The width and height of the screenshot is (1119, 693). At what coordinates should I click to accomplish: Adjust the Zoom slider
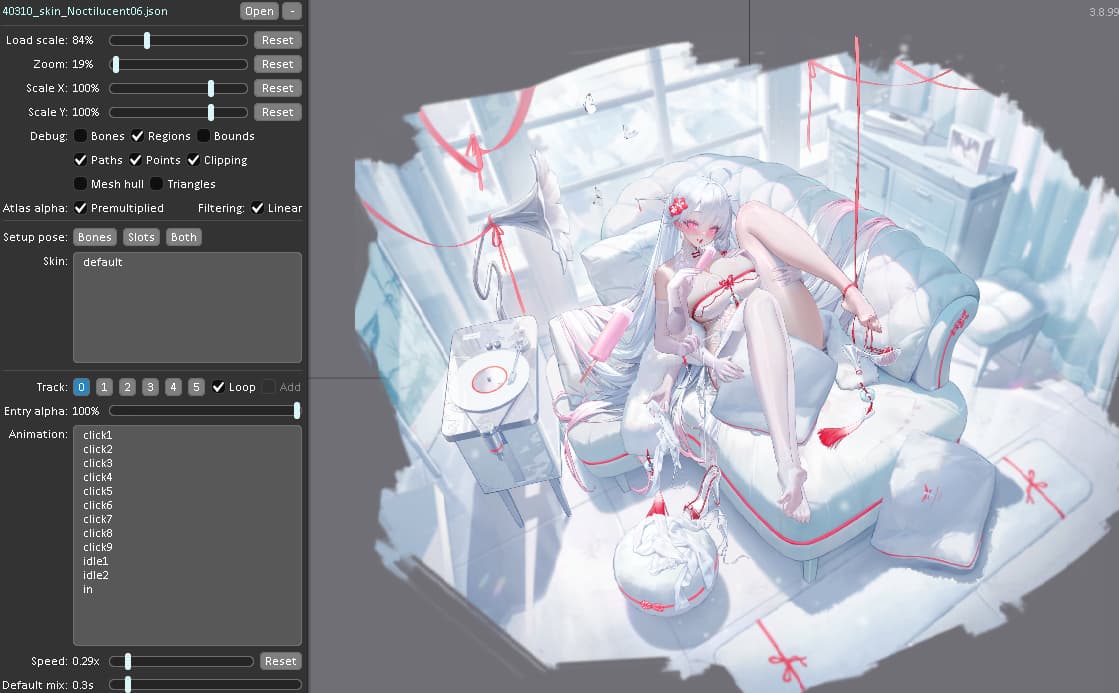pos(178,64)
